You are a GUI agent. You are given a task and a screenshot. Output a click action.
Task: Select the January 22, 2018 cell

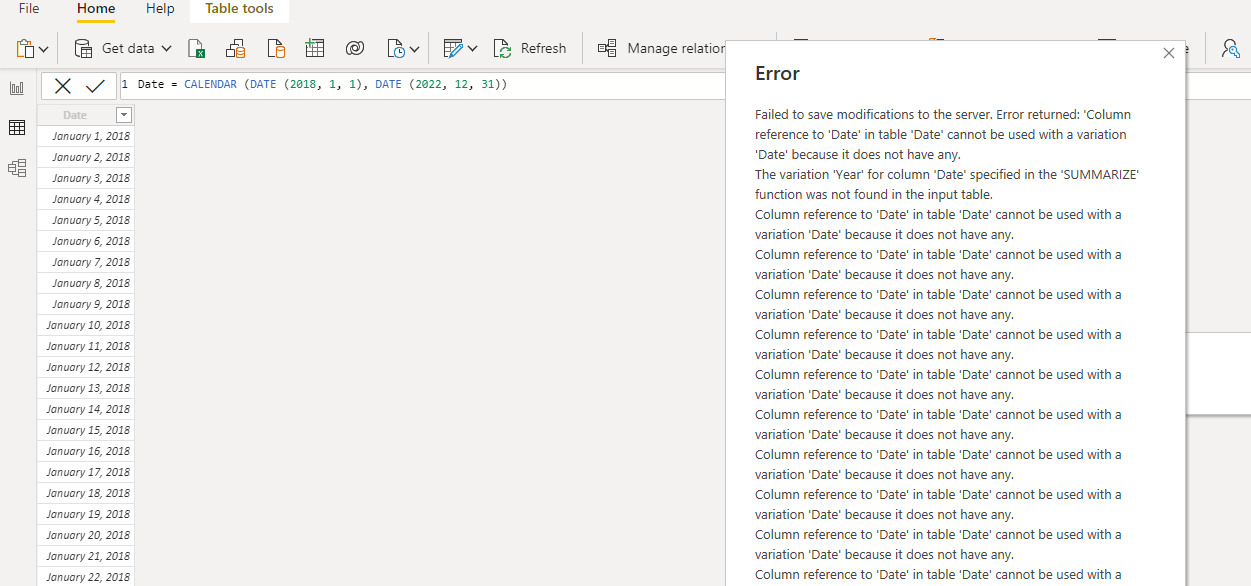click(86, 576)
